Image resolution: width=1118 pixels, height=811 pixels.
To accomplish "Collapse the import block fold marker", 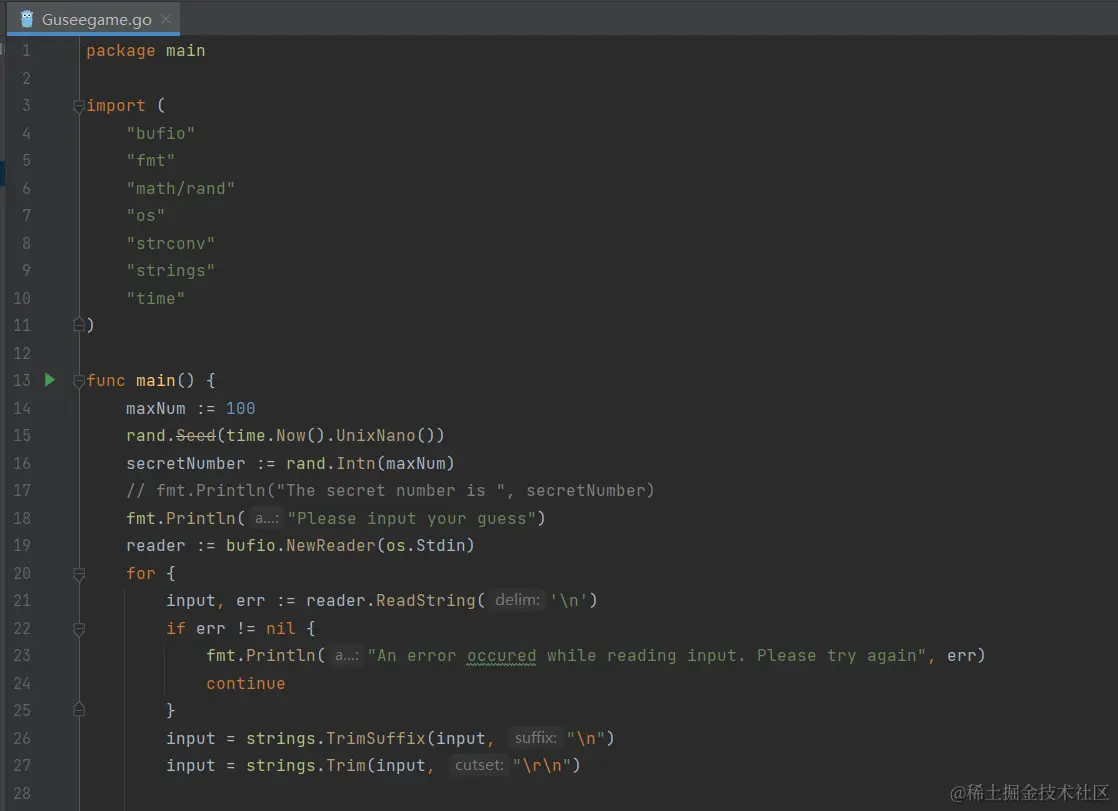I will (79, 106).
